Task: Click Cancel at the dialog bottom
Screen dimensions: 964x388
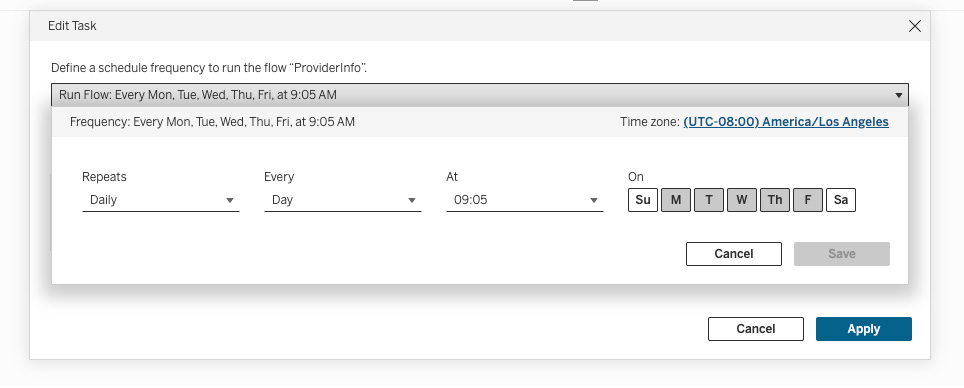Action: [x=756, y=329]
